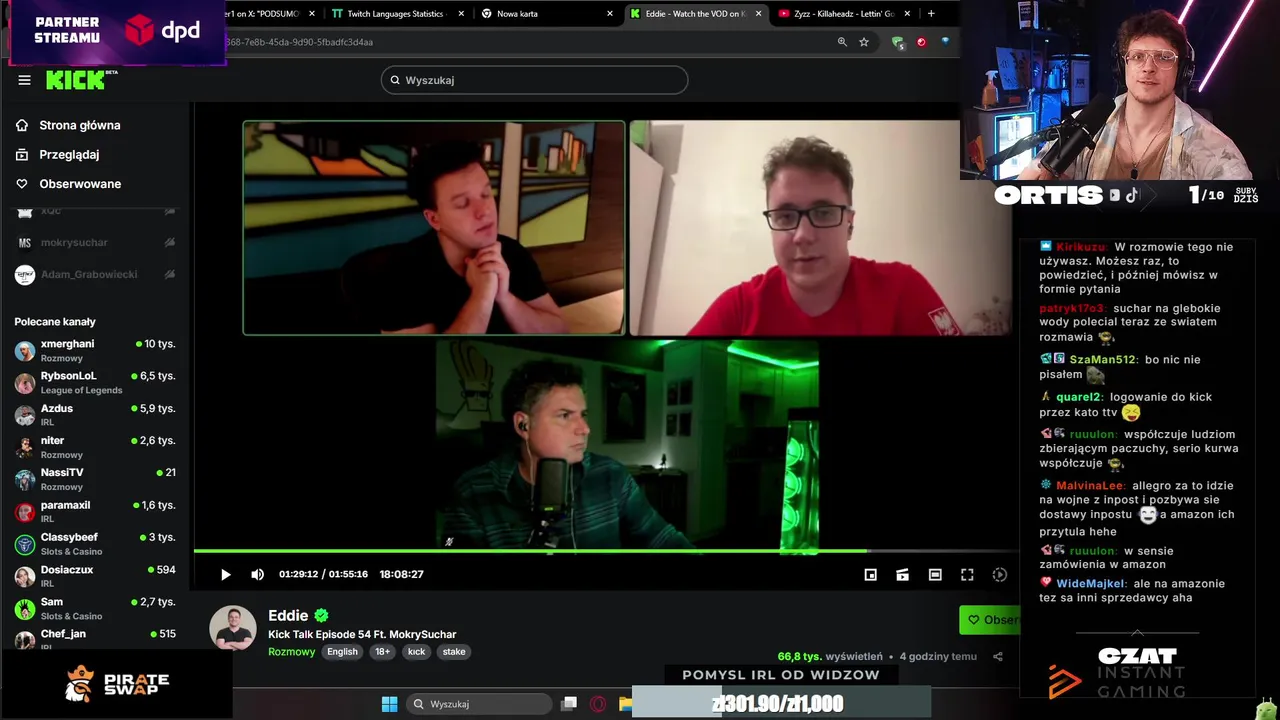Viewport: 1280px width, 720px height.
Task: Select the stake tag
Action: tap(454, 651)
